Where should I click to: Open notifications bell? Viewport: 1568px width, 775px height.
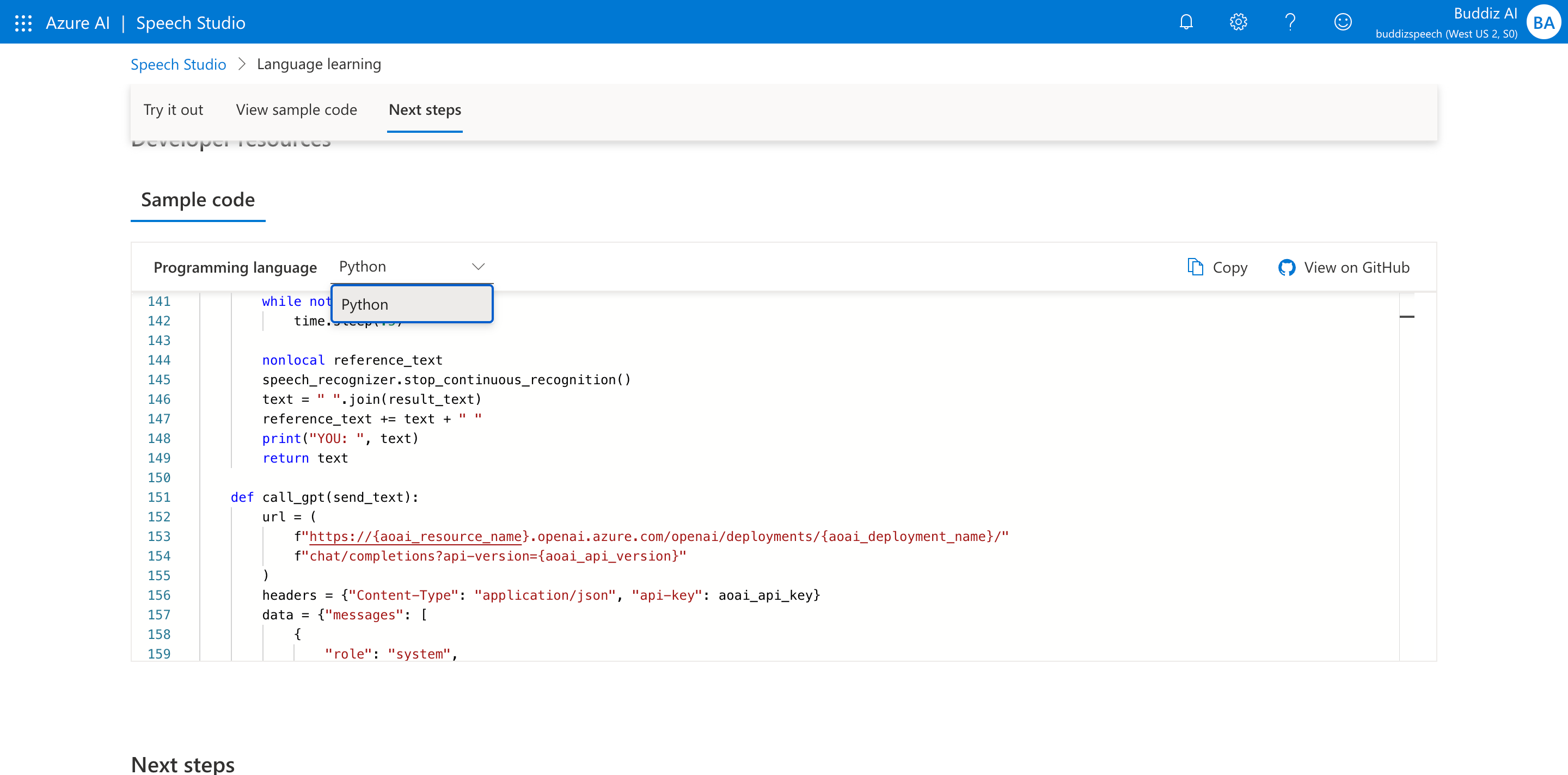click(x=1186, y=22)
